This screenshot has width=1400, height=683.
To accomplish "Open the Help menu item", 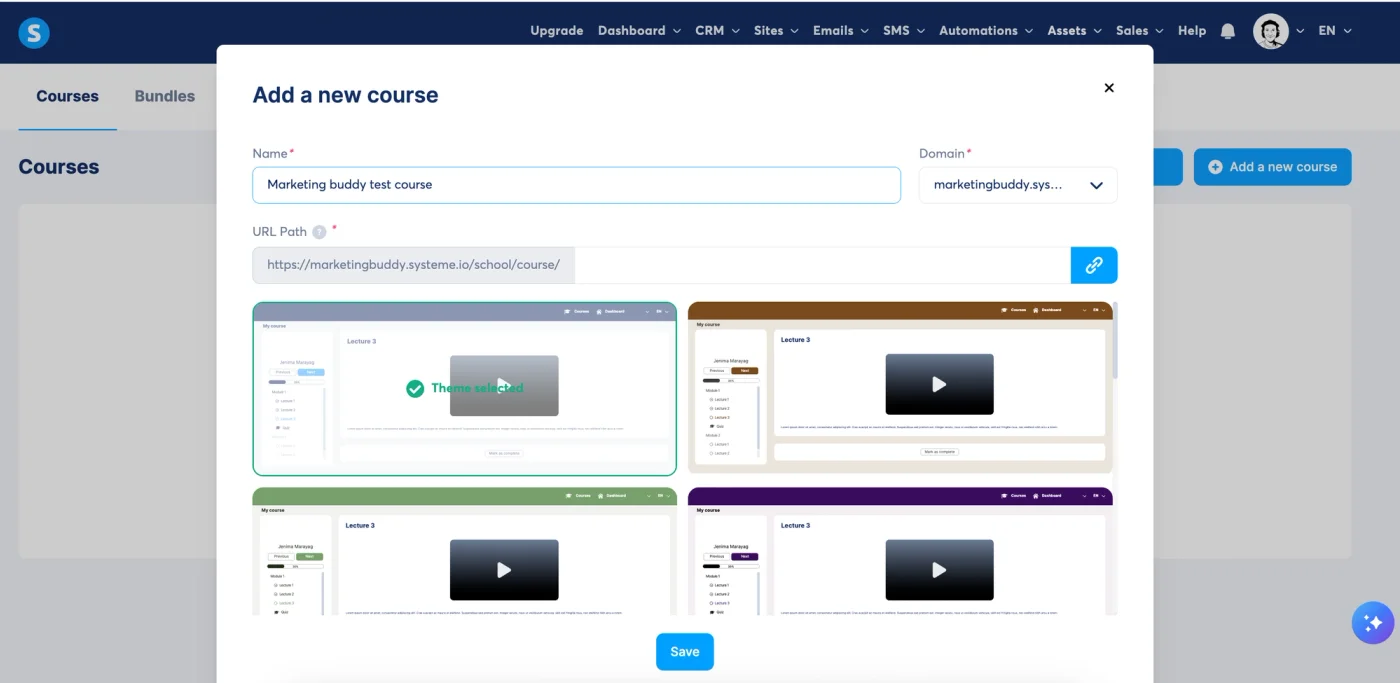I will [1191, 31].
